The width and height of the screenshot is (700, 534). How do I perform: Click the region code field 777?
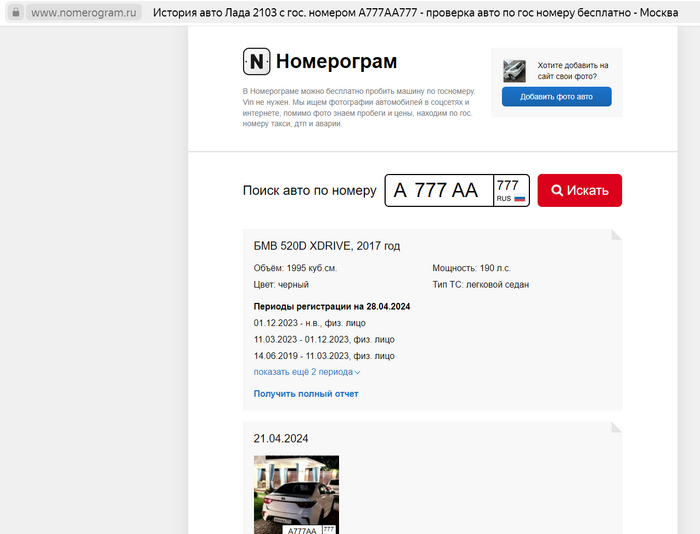point(508,185)
